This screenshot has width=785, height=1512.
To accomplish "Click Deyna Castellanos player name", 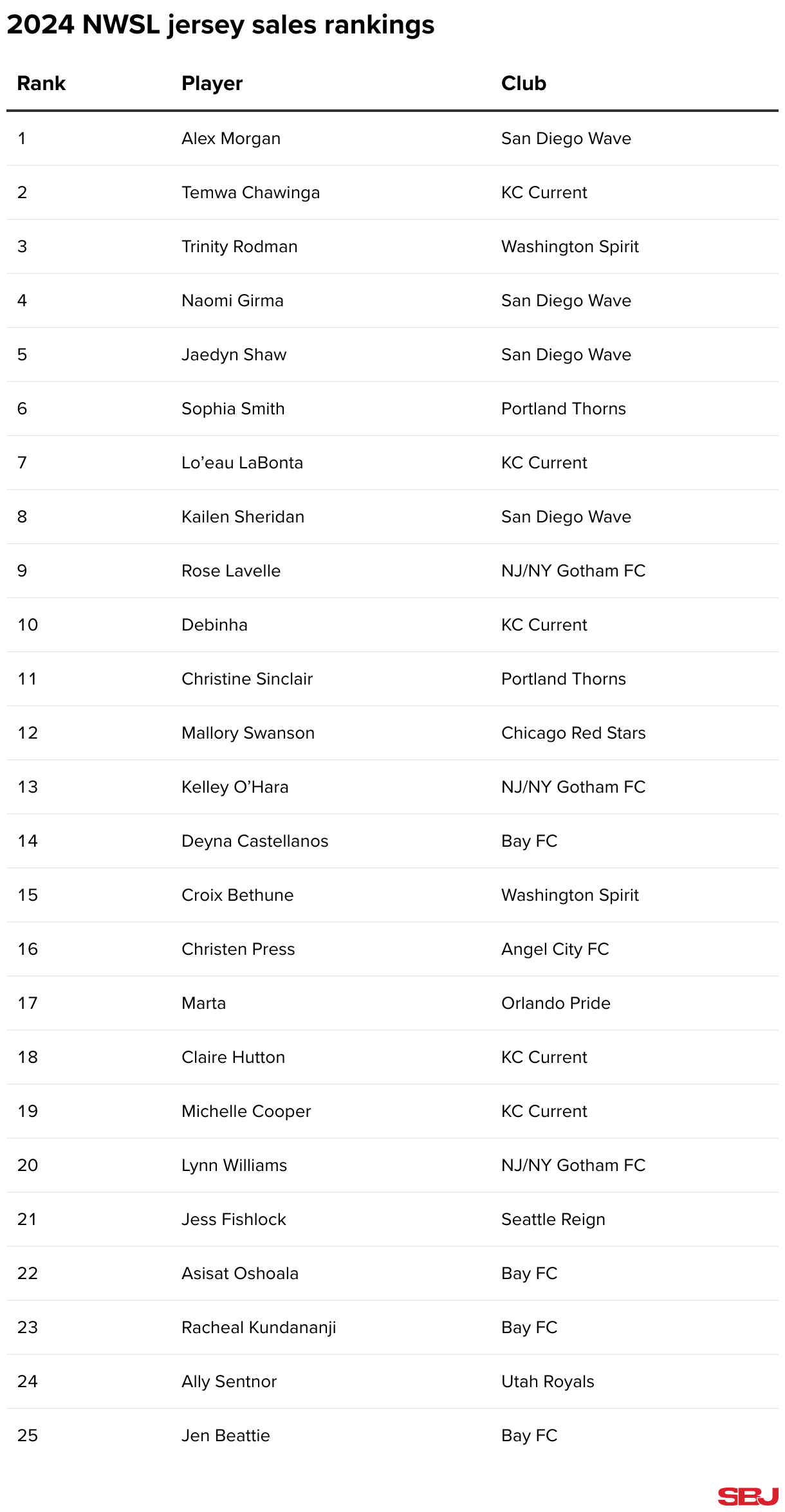I will point(255,842).
